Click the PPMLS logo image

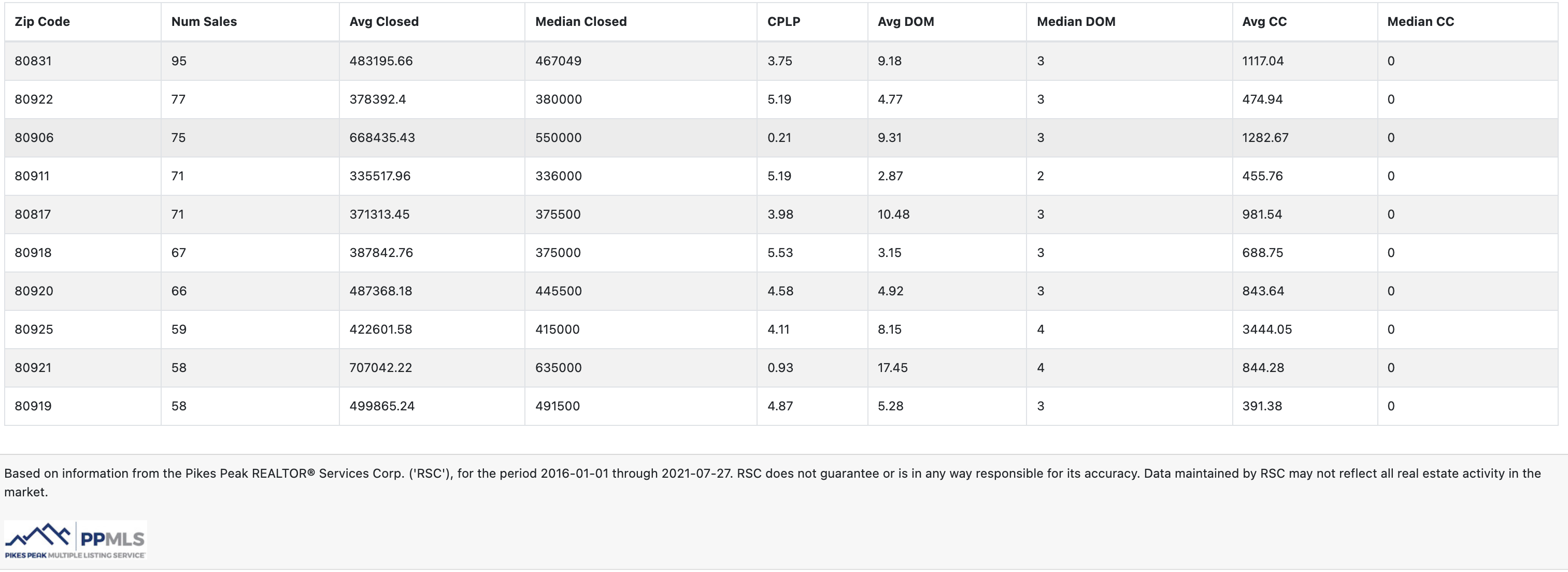click(x=76, y=539)
